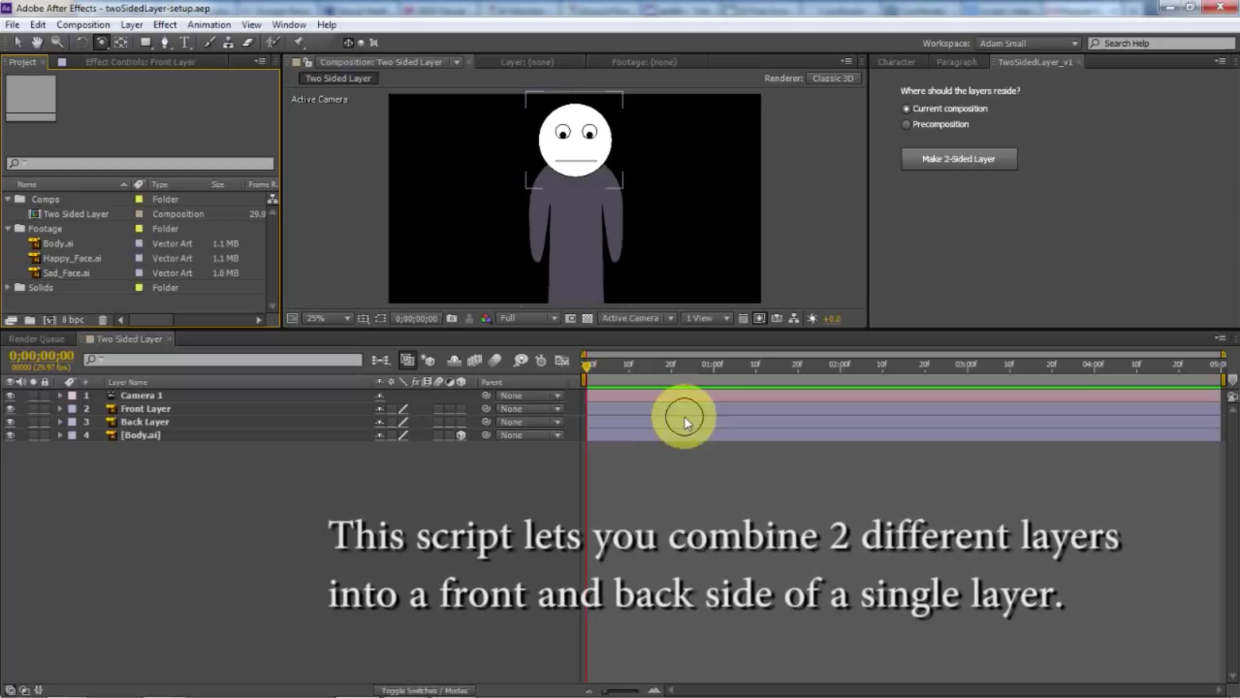Open the Composition menu

(83, 24)
